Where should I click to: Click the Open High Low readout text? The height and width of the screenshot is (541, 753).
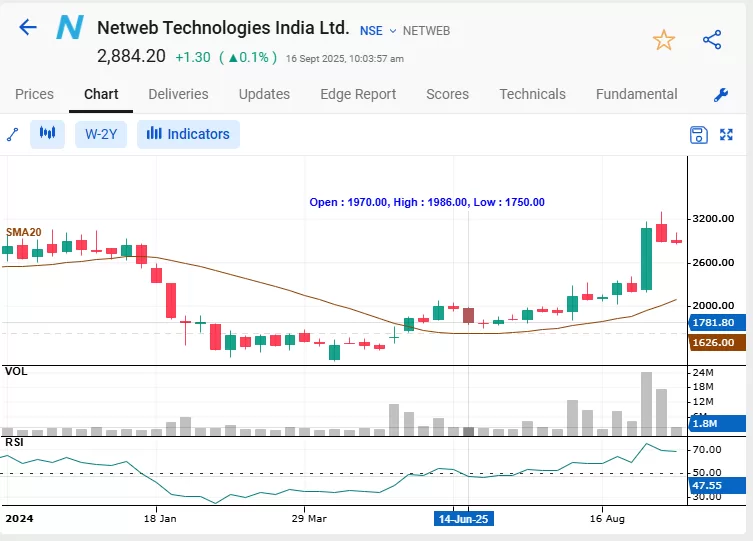427,202
